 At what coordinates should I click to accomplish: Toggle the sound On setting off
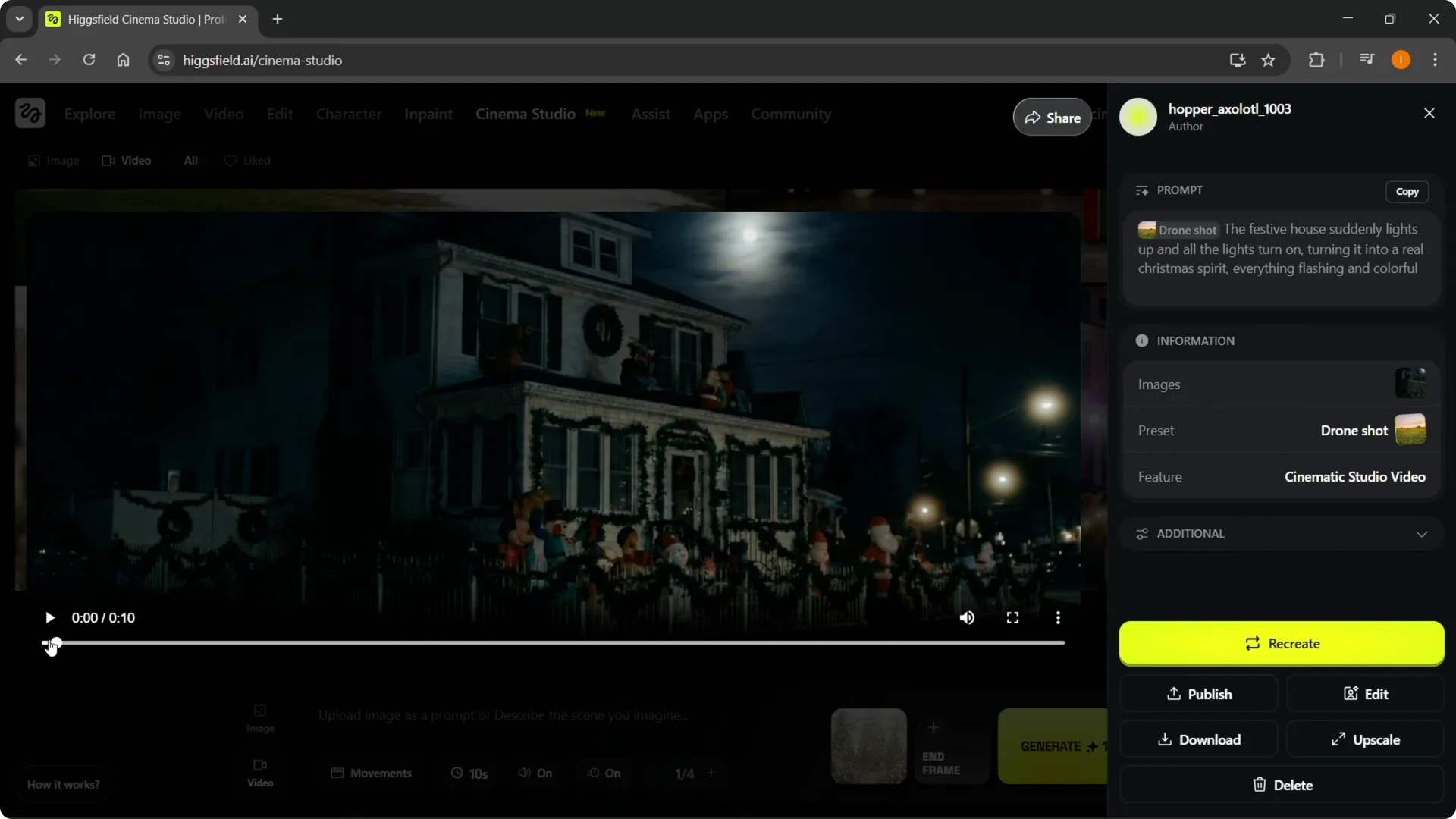(535, 773)
